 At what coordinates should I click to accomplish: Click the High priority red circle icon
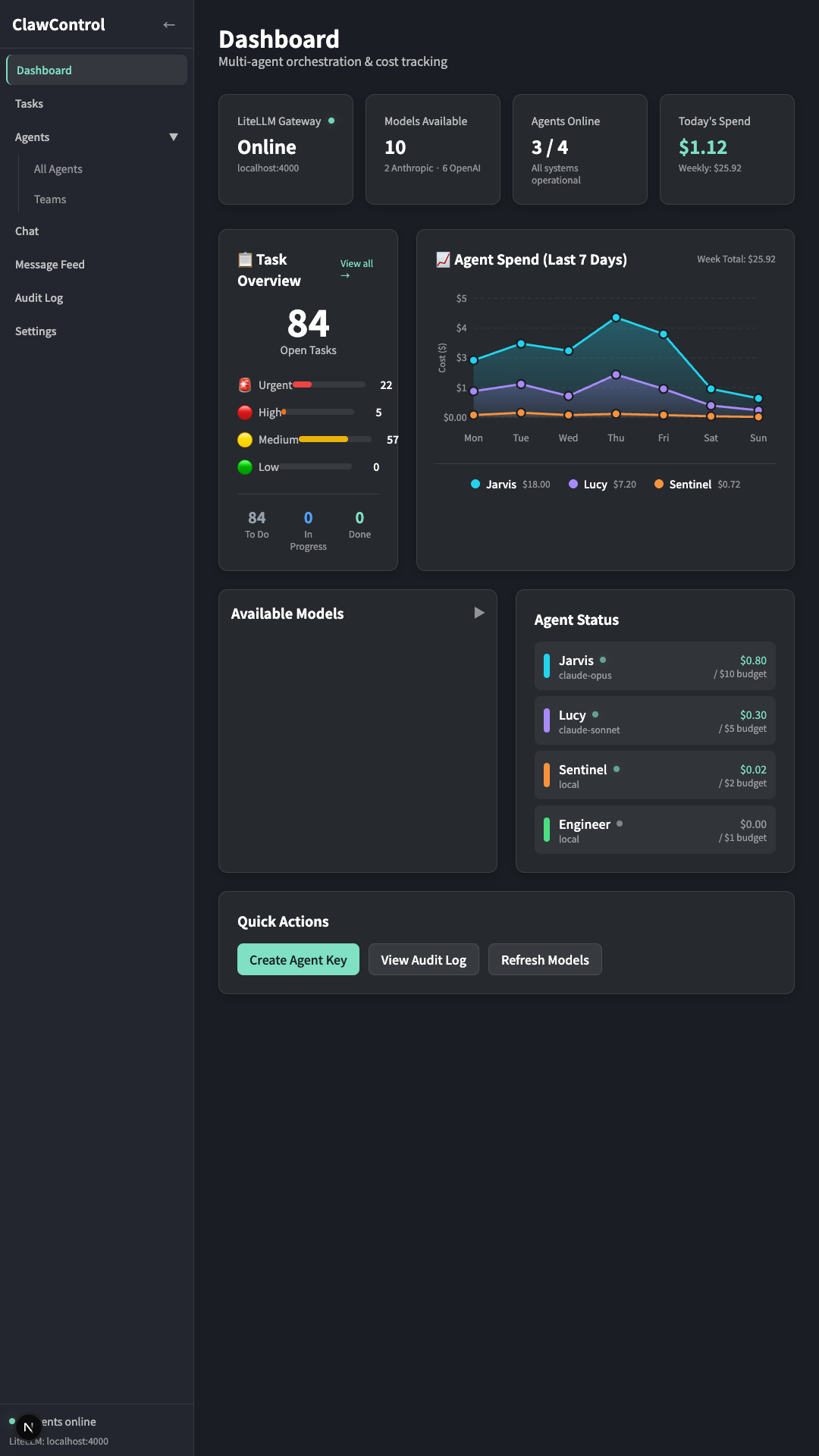pos(245,413)
